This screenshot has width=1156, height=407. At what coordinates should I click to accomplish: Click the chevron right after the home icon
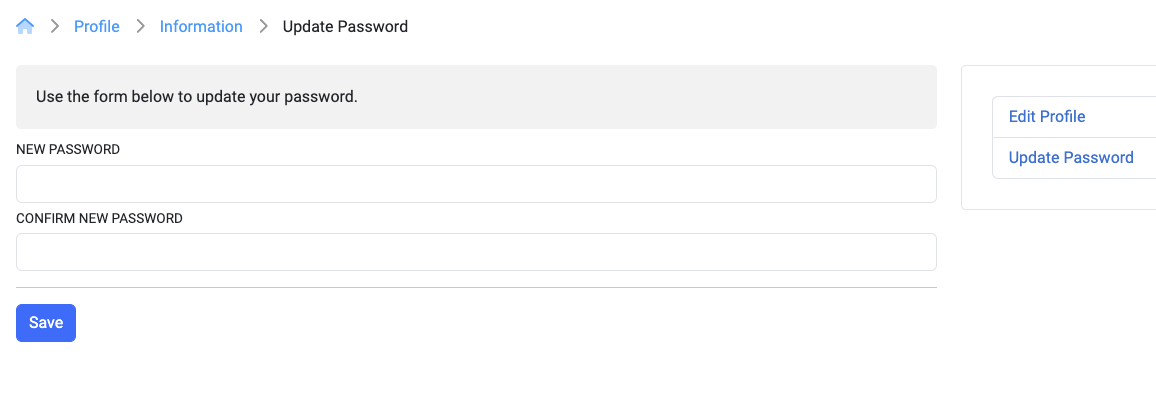pos(55,27)
